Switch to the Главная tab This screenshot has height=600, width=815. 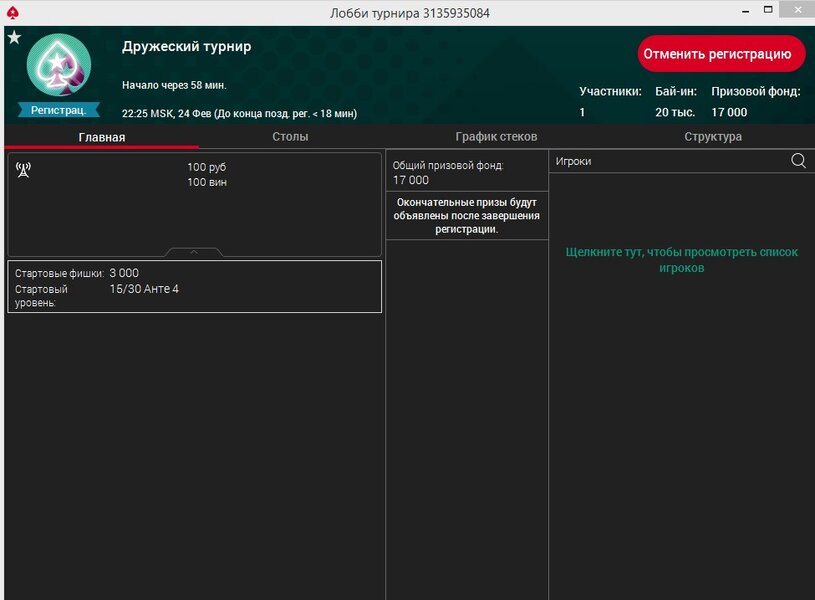coord(102,137)
